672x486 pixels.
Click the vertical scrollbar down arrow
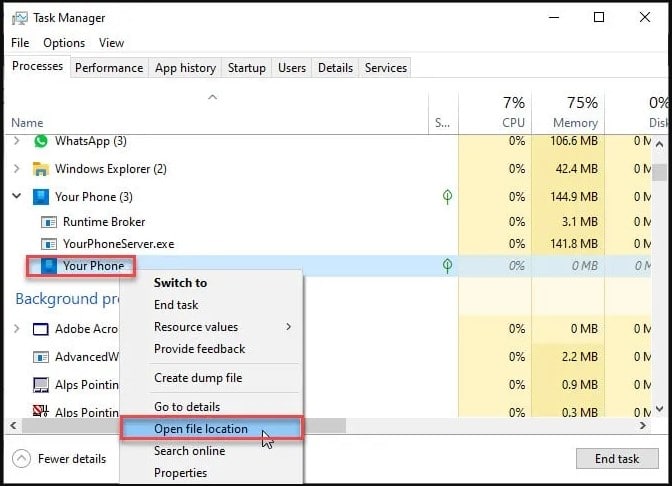coord(660,408)
